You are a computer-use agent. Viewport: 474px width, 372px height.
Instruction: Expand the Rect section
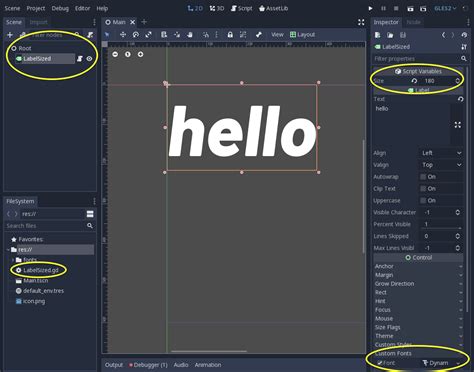click(418, 292)
